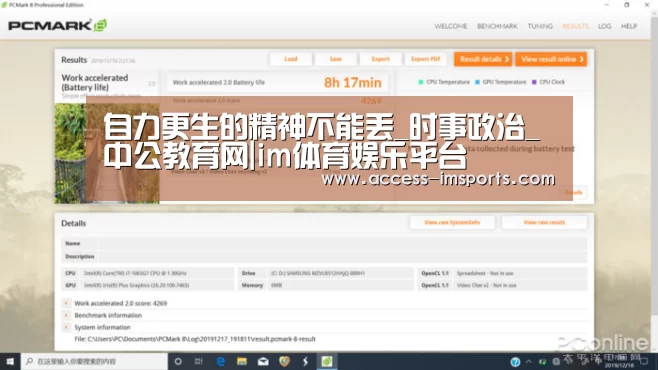Select the RESULTS tab
The width and height of the screenshot is (658, 370).
(575, 26)
